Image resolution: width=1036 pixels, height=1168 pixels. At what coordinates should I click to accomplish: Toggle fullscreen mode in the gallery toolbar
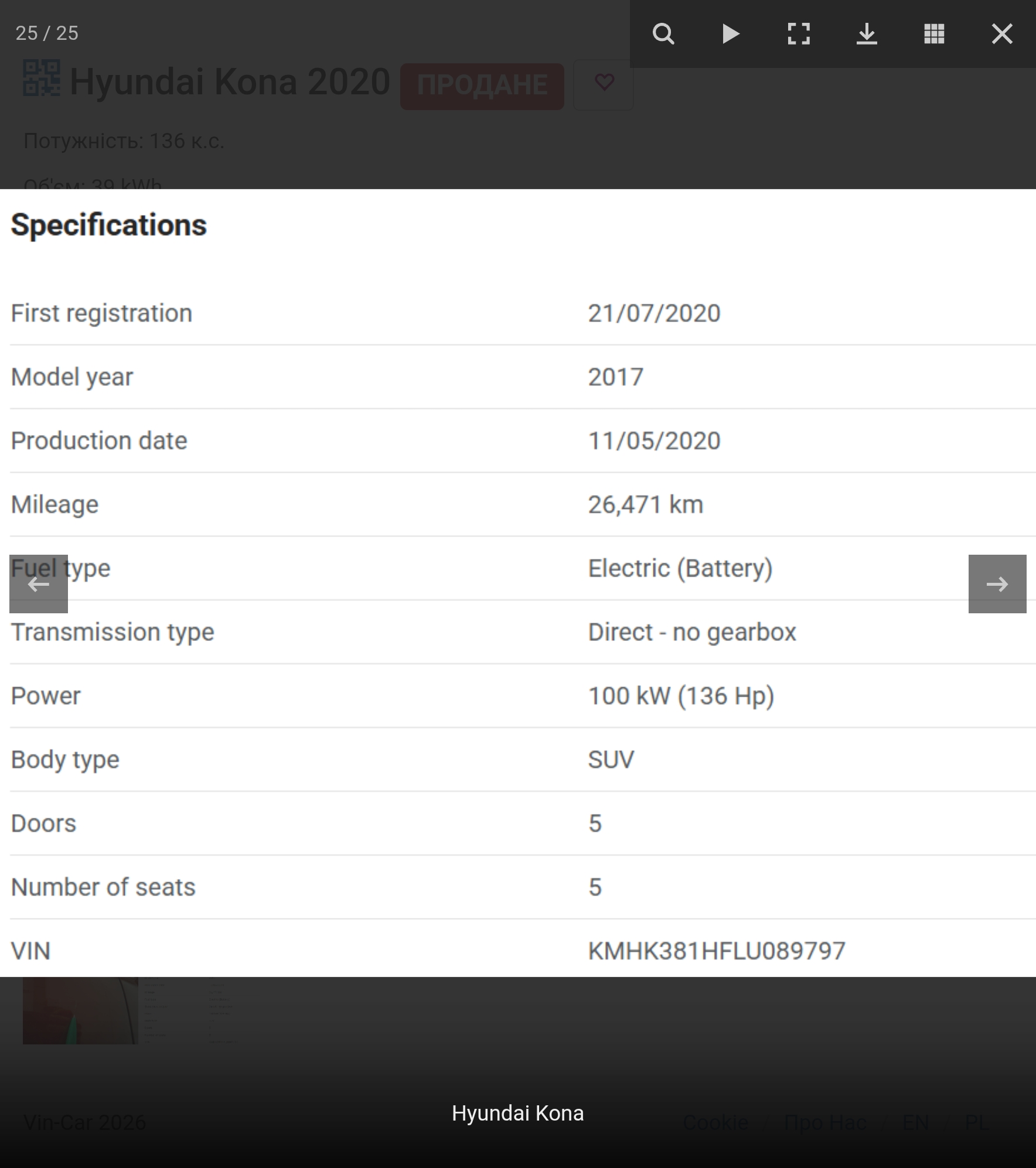799,34
